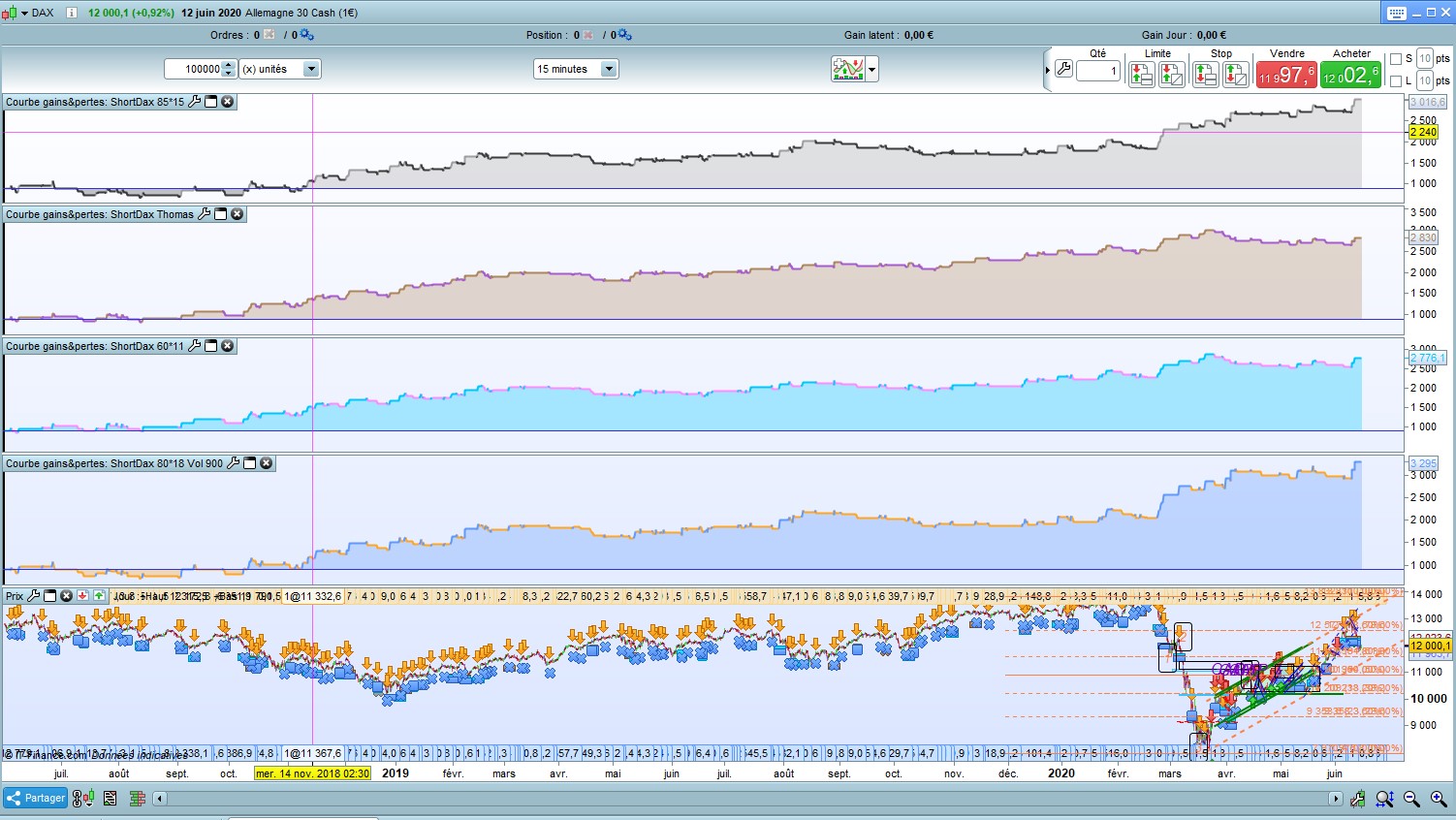Open the candlestick chart style icon at bottom
Viewport: 1456px width, 820px height.
[x=84, y=799]
